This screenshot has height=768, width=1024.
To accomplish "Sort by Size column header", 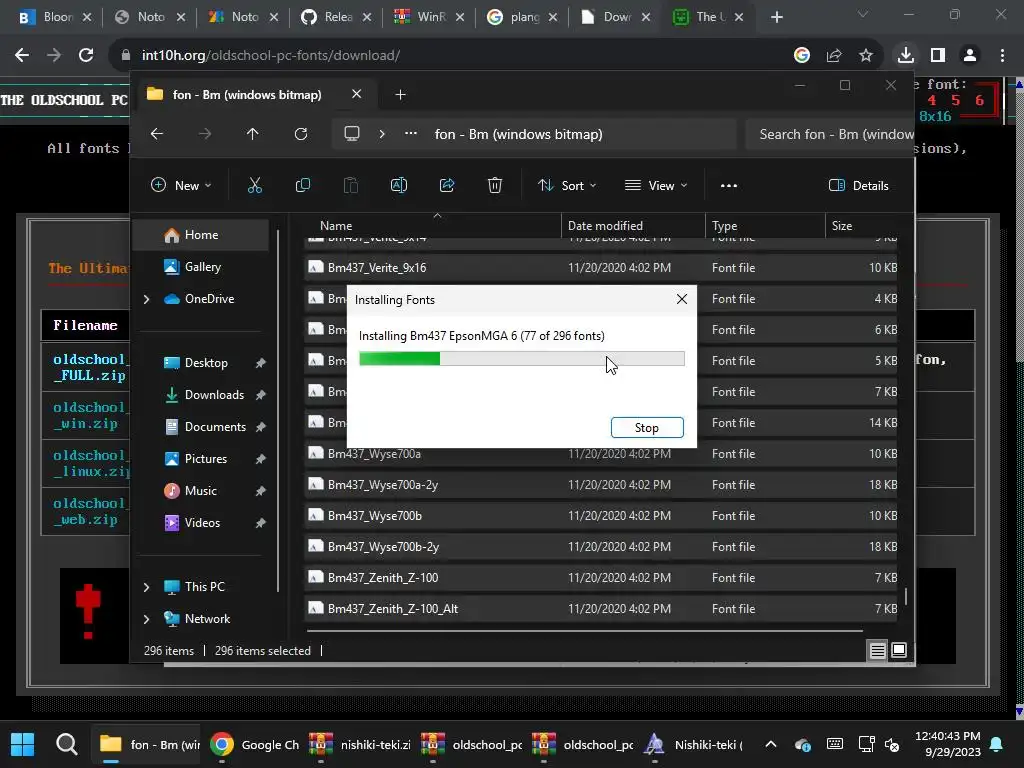I will [863, 225].
